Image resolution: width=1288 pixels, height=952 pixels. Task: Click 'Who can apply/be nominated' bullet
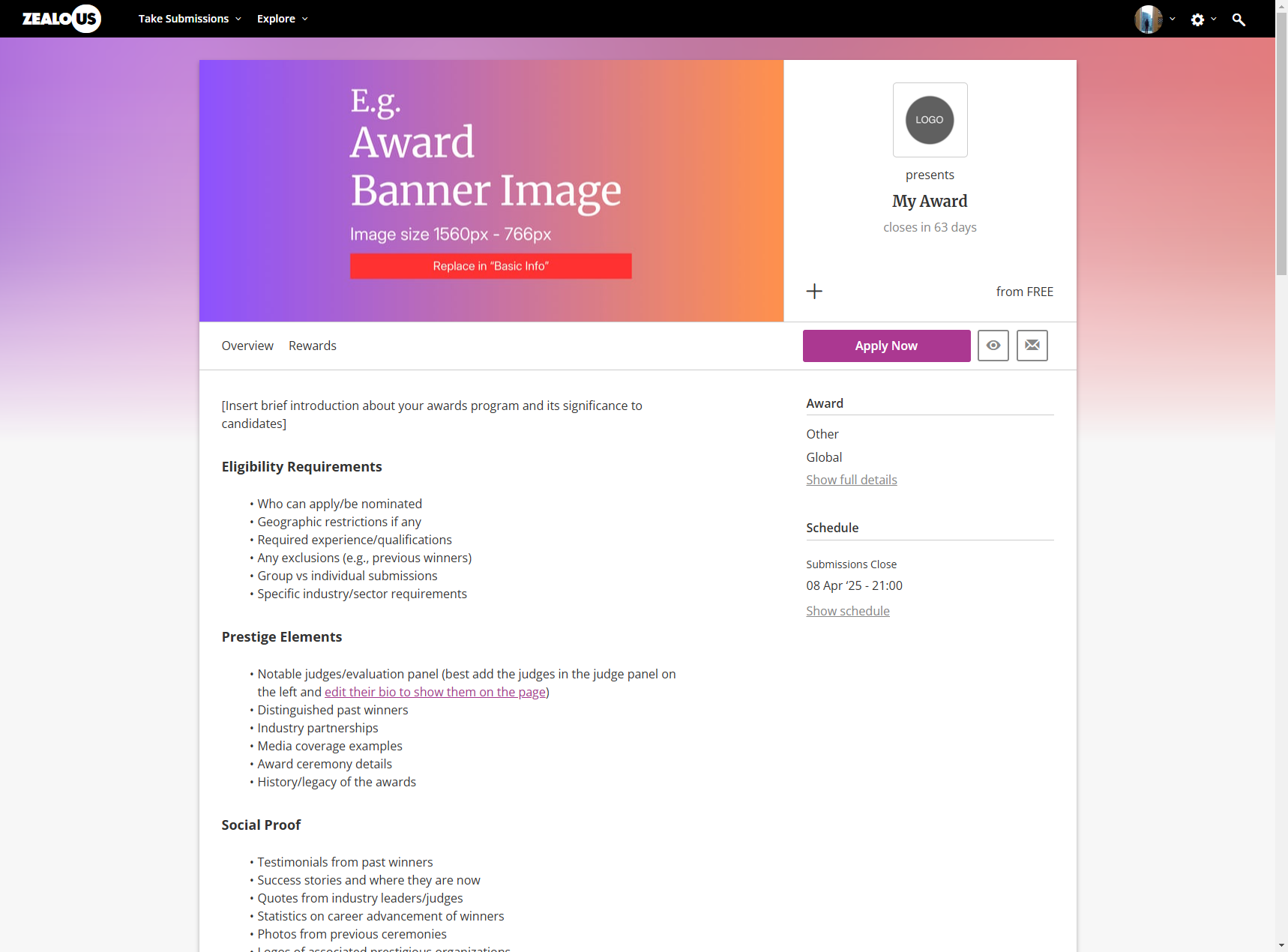[x=340, y=504]
